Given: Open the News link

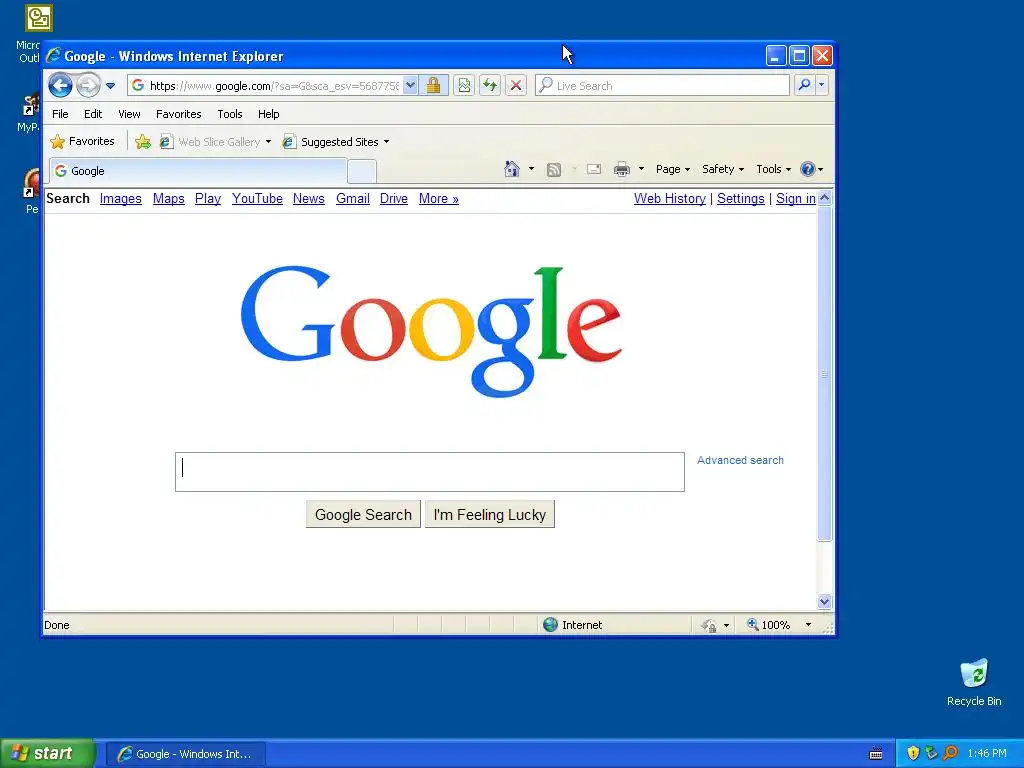Looking at the screenshot, I should [x=309, y=199].
